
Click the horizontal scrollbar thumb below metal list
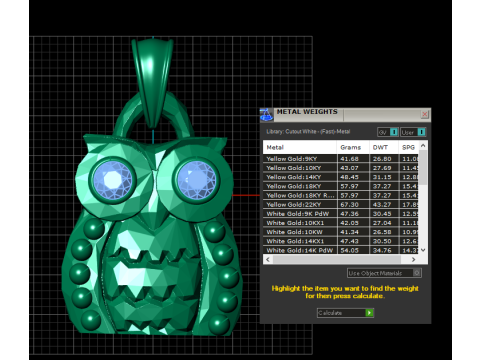pos(337,259)
